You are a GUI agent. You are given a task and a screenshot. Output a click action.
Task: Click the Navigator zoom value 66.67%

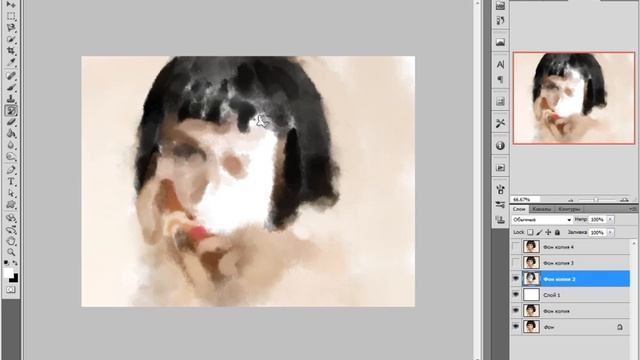(x=524, y=200)
